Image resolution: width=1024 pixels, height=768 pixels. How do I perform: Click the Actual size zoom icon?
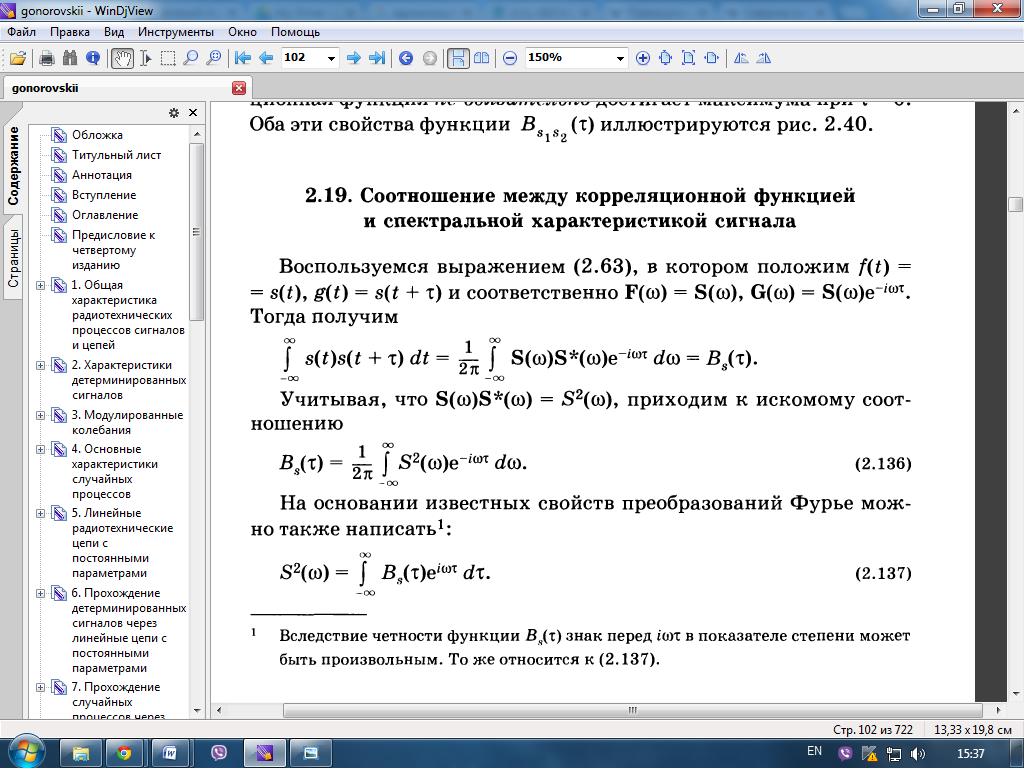(665, 58)
